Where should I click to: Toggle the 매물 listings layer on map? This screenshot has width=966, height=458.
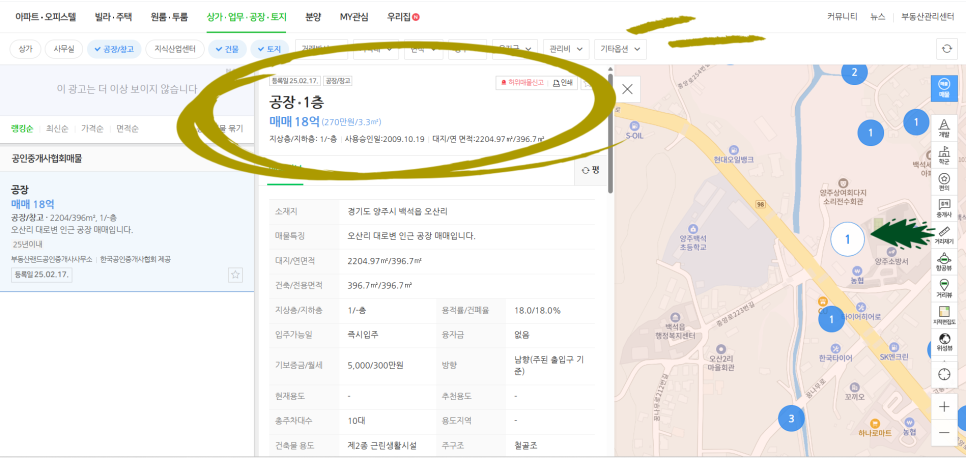click(943, 88)
